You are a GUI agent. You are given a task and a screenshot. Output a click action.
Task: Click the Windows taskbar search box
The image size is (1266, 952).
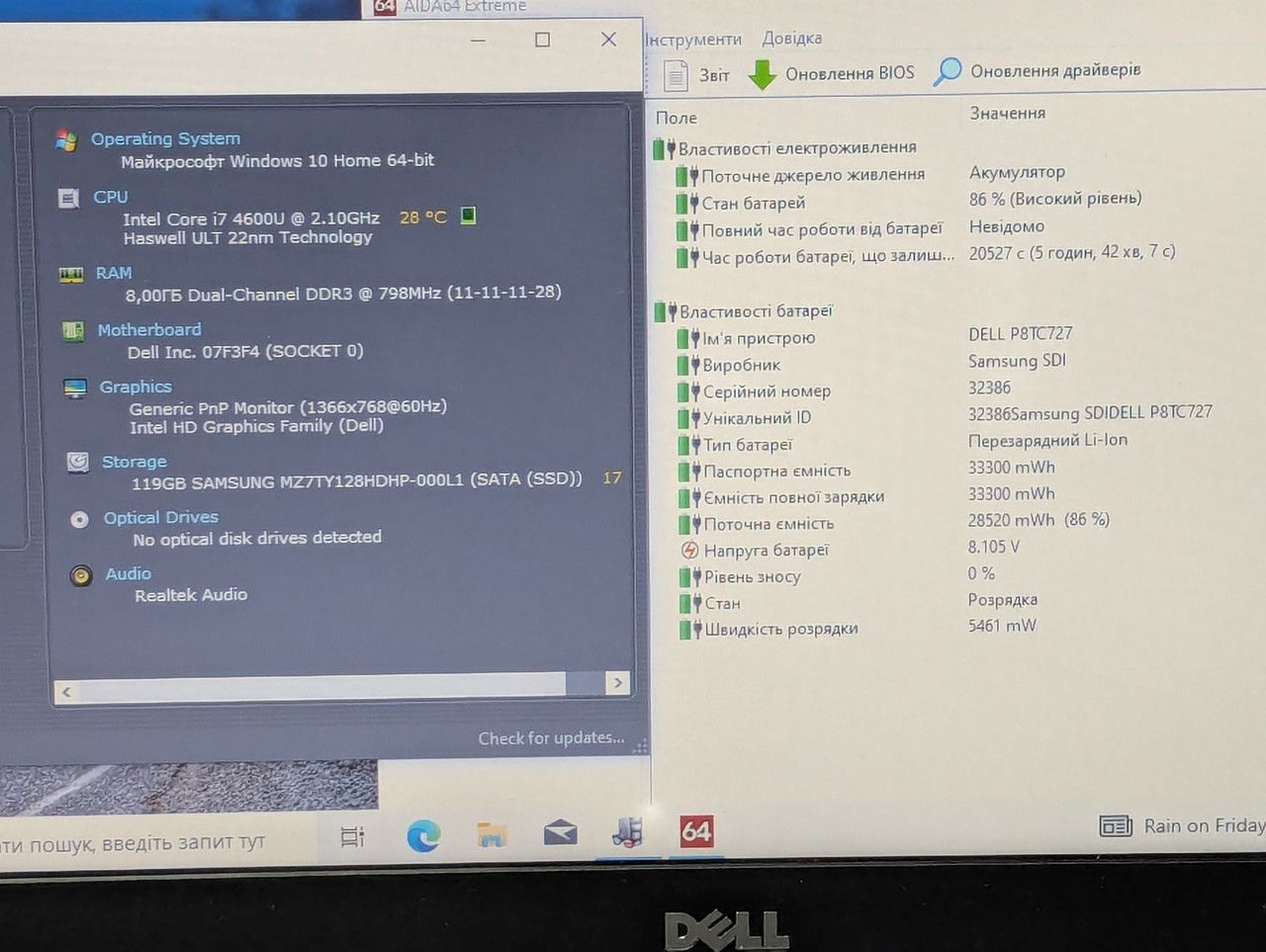(x=158, y=843)
